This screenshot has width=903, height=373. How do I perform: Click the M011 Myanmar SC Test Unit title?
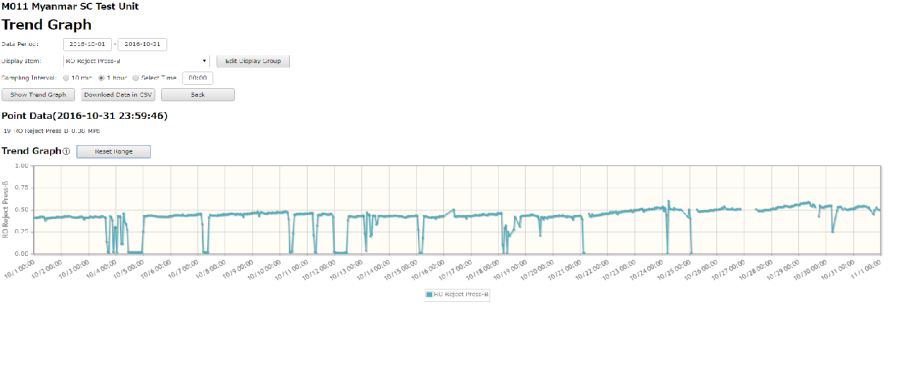point(70,7)
